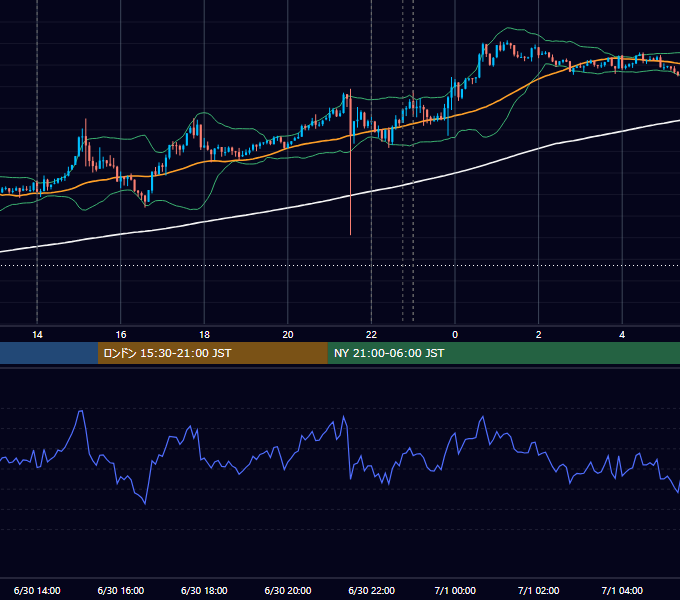Click hour label 2 on time axis
680x600 pixels.
[x=538, y=335]
